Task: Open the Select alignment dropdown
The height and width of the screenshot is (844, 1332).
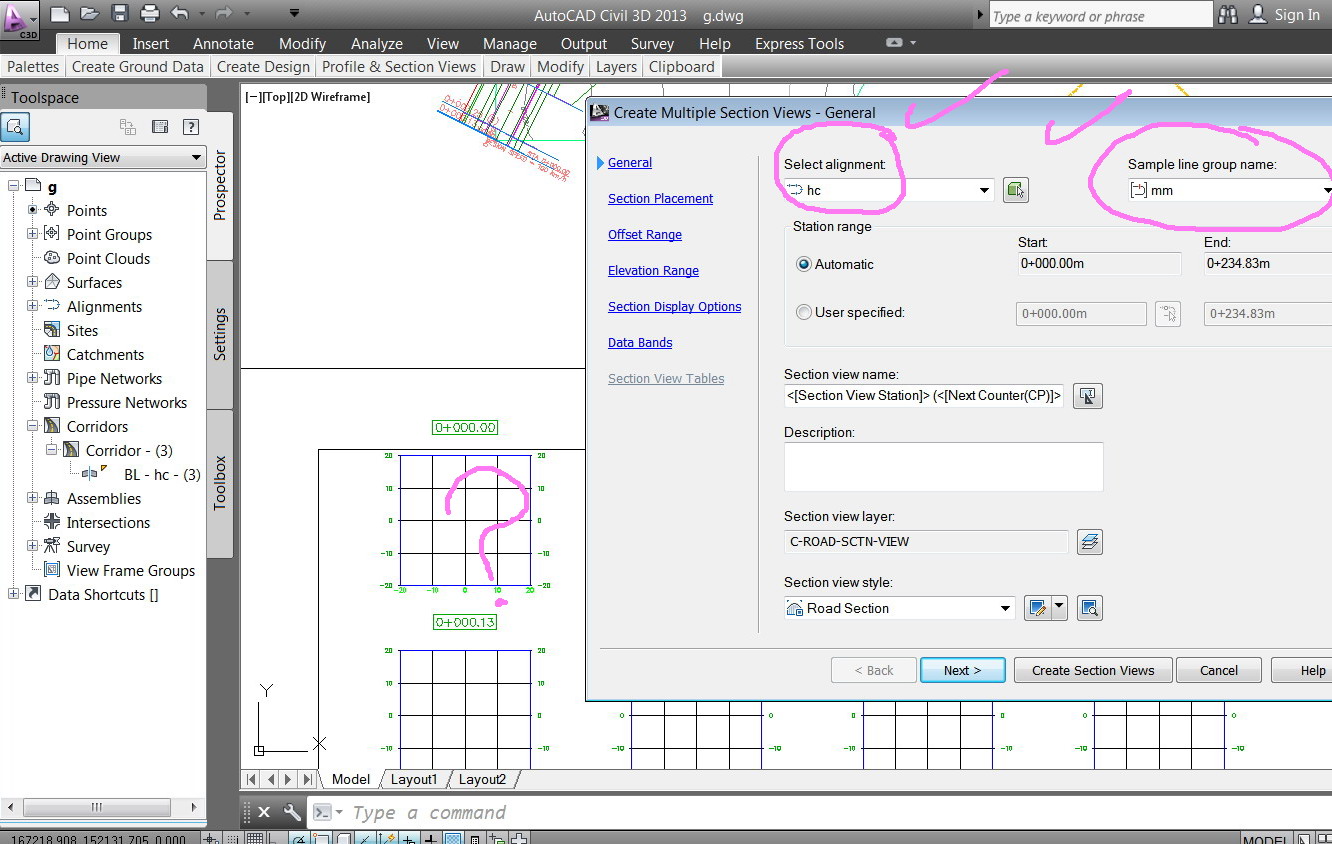Action: pyautogui.click(x=984, y=190)
